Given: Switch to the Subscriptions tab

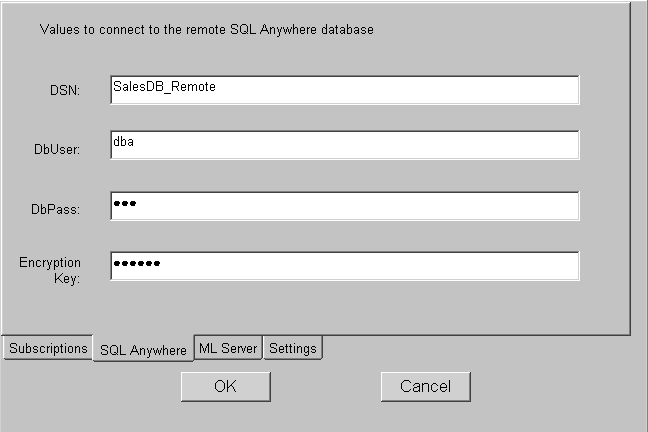Looking at the screenshot, I should (x=48, y=348).
